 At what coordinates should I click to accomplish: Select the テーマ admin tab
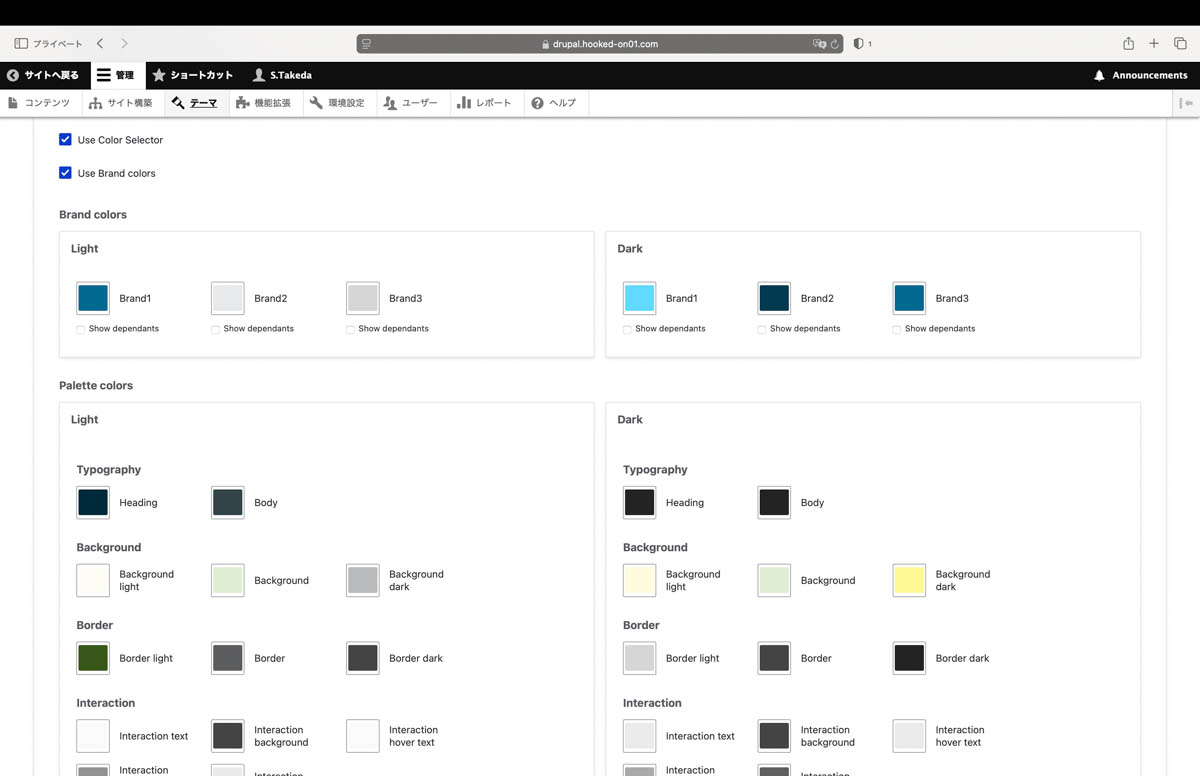195,103
